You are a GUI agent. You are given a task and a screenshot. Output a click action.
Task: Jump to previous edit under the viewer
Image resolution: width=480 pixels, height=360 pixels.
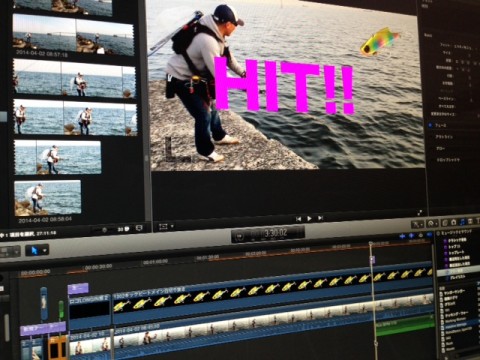(298, 219)
